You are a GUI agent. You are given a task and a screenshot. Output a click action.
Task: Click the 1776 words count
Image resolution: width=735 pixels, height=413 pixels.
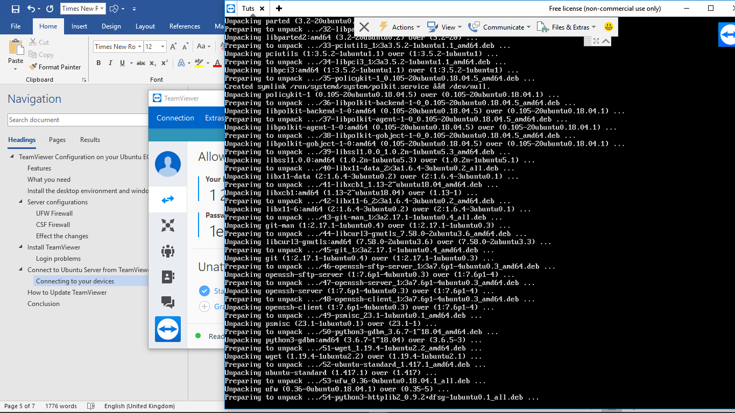61,406
